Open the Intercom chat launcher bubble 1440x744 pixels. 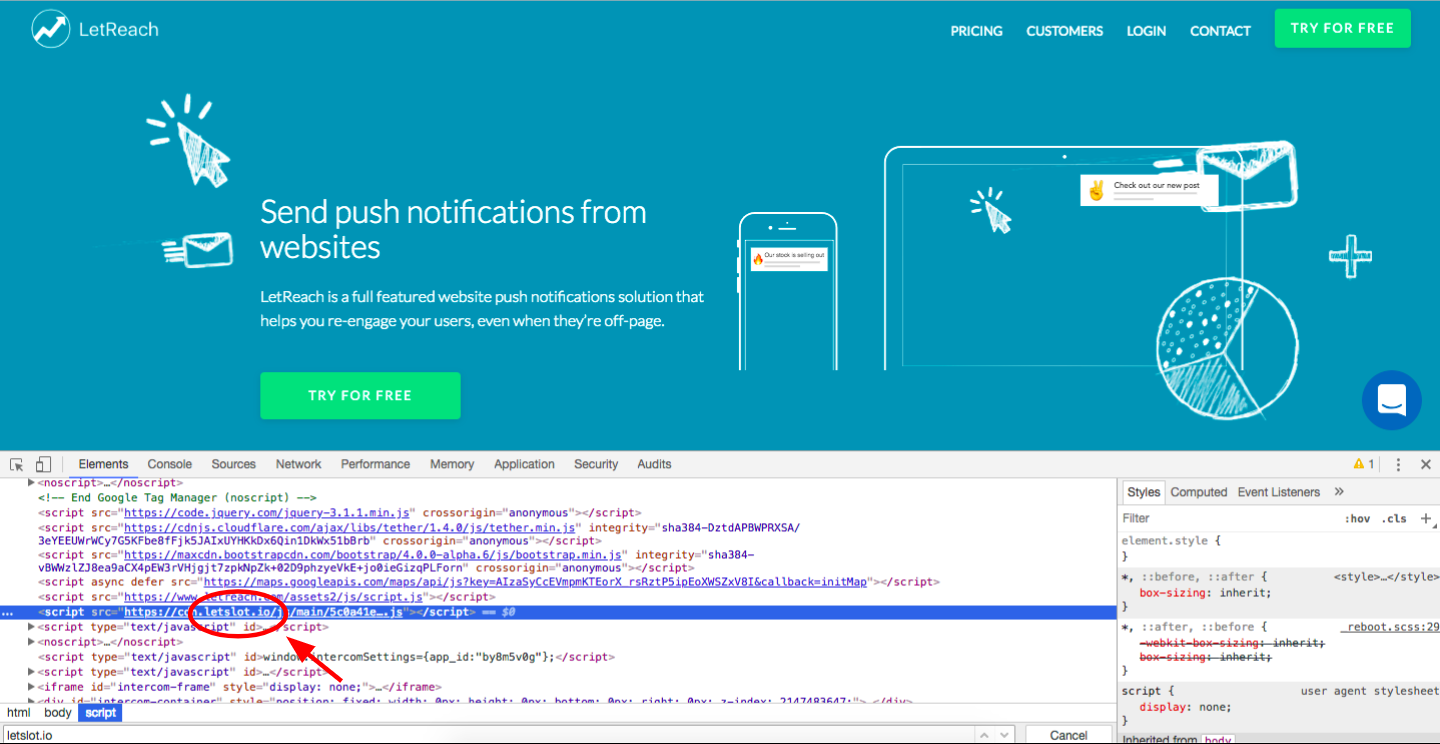[1392, 400]
